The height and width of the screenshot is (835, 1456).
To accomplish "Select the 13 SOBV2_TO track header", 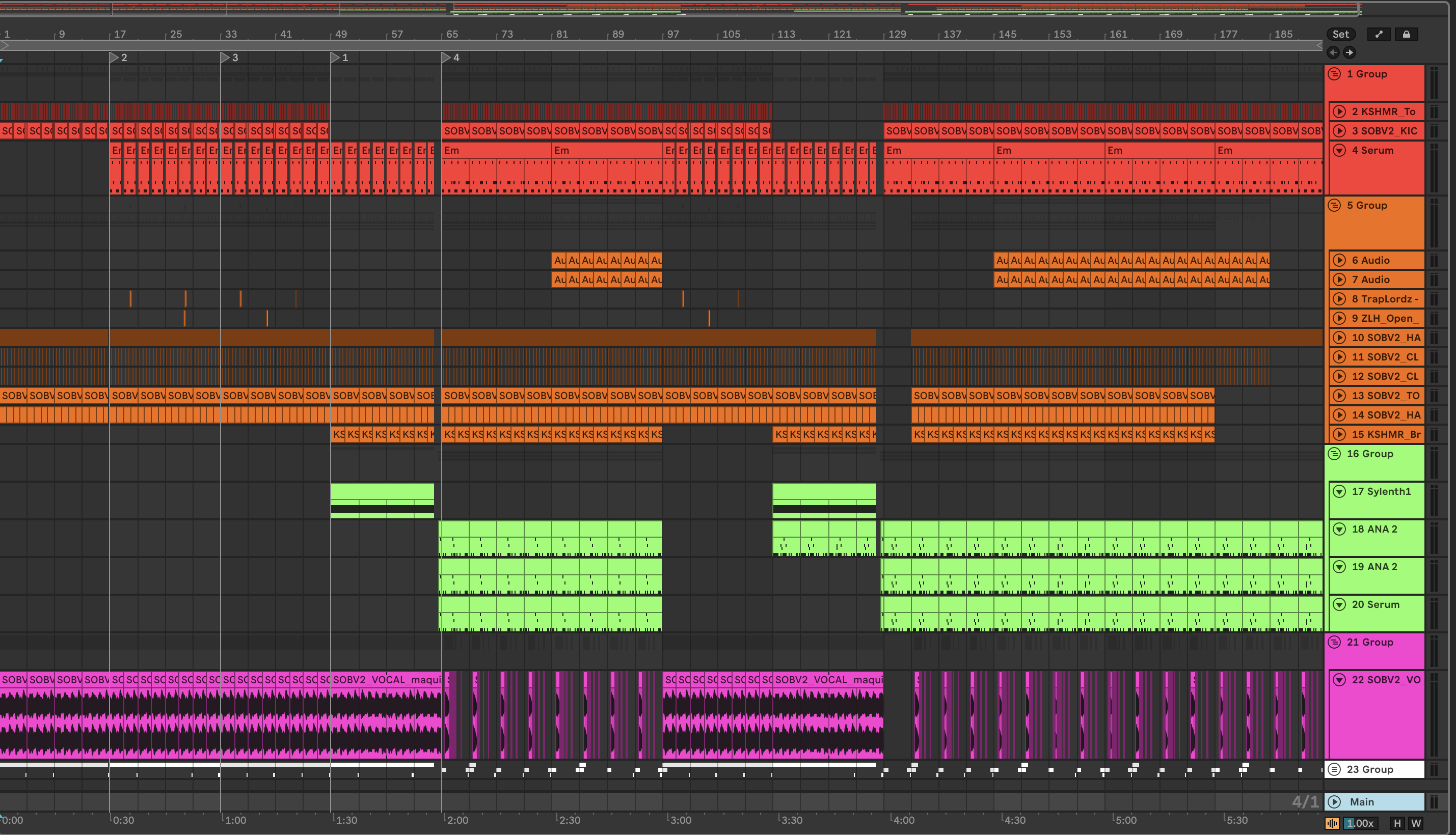I will tap(1385, 396).
